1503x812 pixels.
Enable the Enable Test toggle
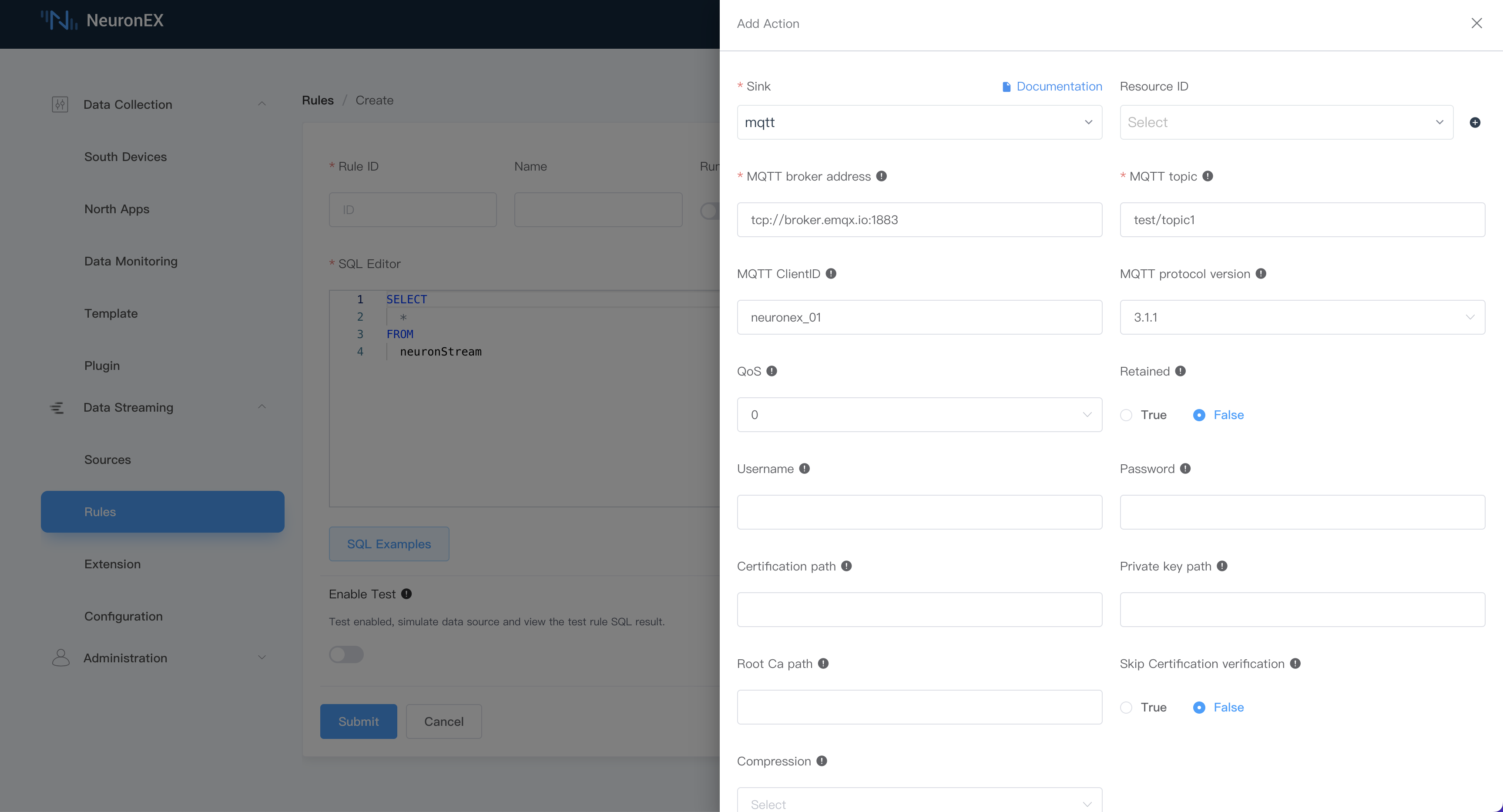pyautogui.click(x=346, y=654)
